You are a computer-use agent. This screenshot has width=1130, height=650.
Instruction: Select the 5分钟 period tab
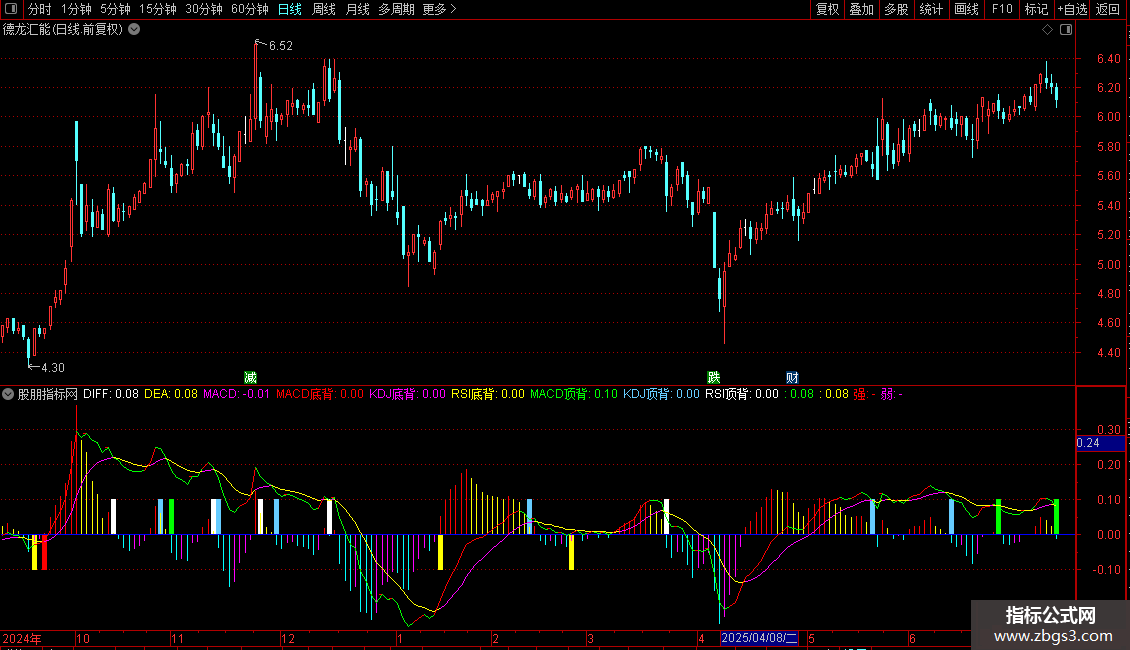[x=115, y=9]
